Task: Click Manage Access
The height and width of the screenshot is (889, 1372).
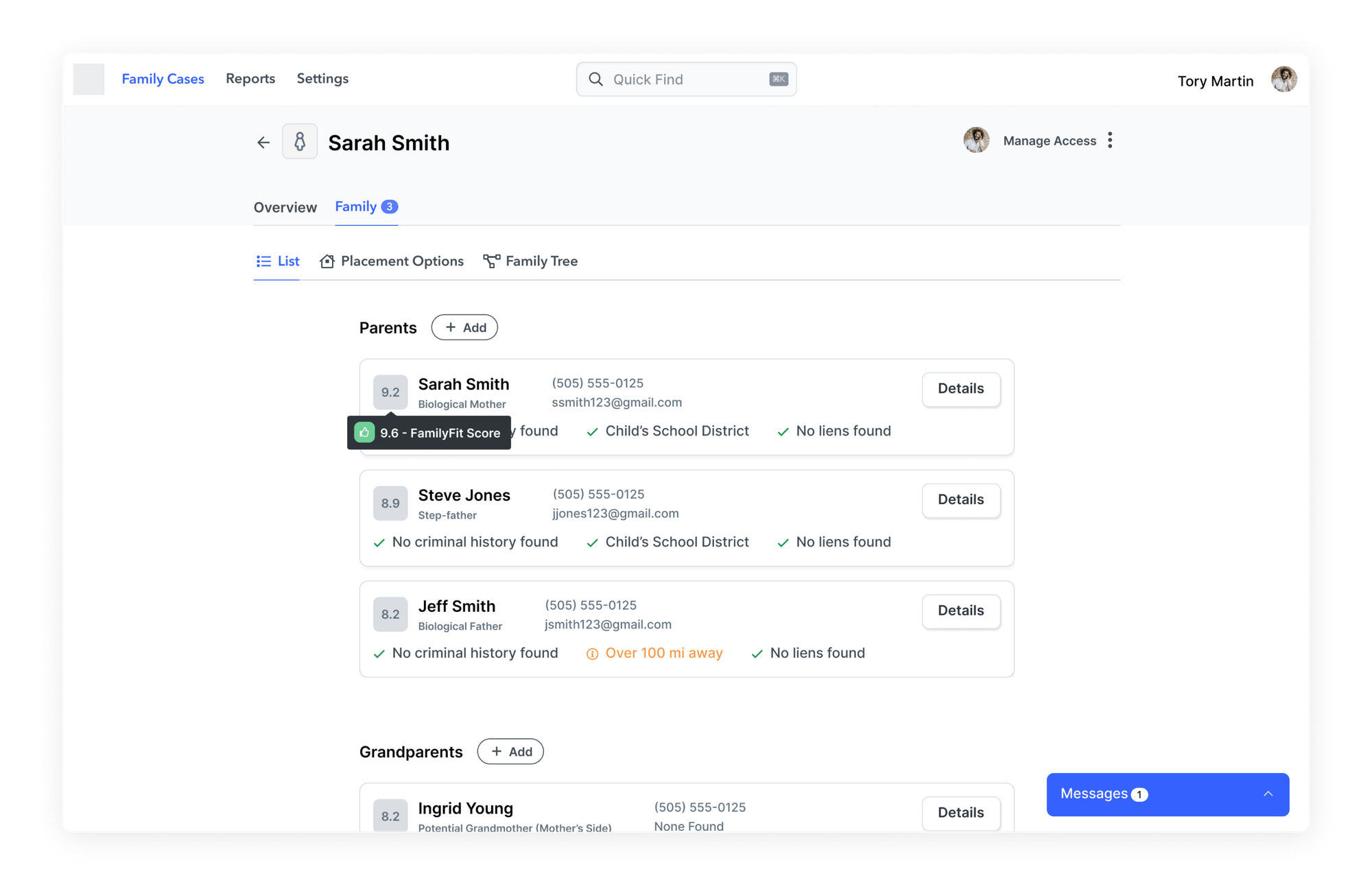Action: [1050, 141]
